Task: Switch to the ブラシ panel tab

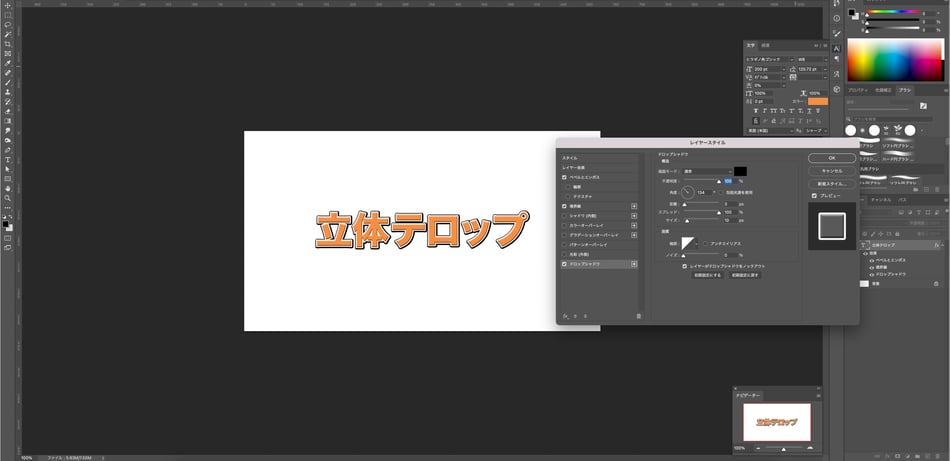Action: tap(904, 90)
